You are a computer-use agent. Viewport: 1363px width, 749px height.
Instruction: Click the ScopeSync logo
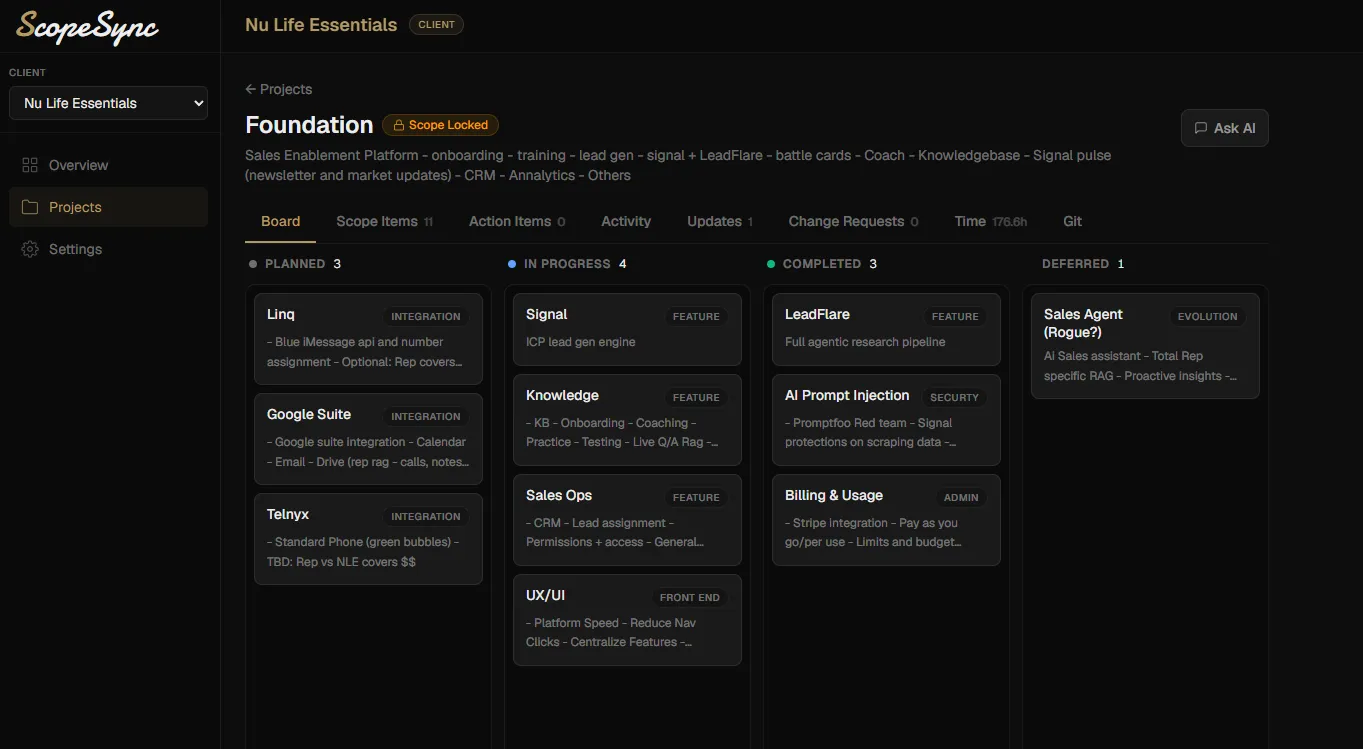pos(86,28)
